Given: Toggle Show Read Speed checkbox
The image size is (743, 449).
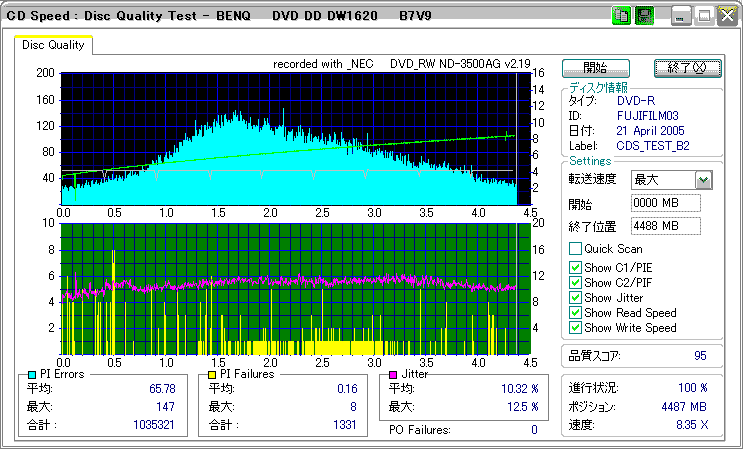Looking at the screenshot, I should 575,312.
